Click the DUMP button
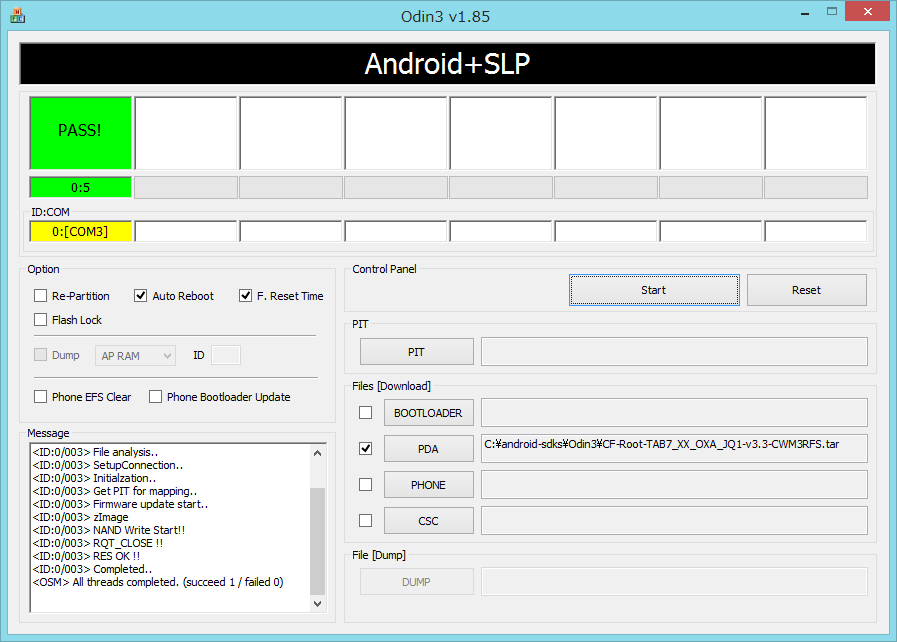 (416, 582)
